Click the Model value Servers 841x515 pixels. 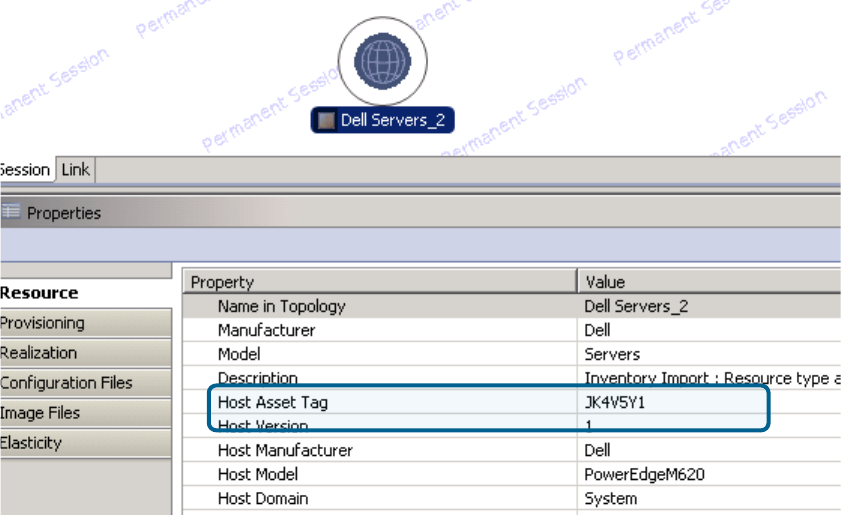tap(612, 355)
